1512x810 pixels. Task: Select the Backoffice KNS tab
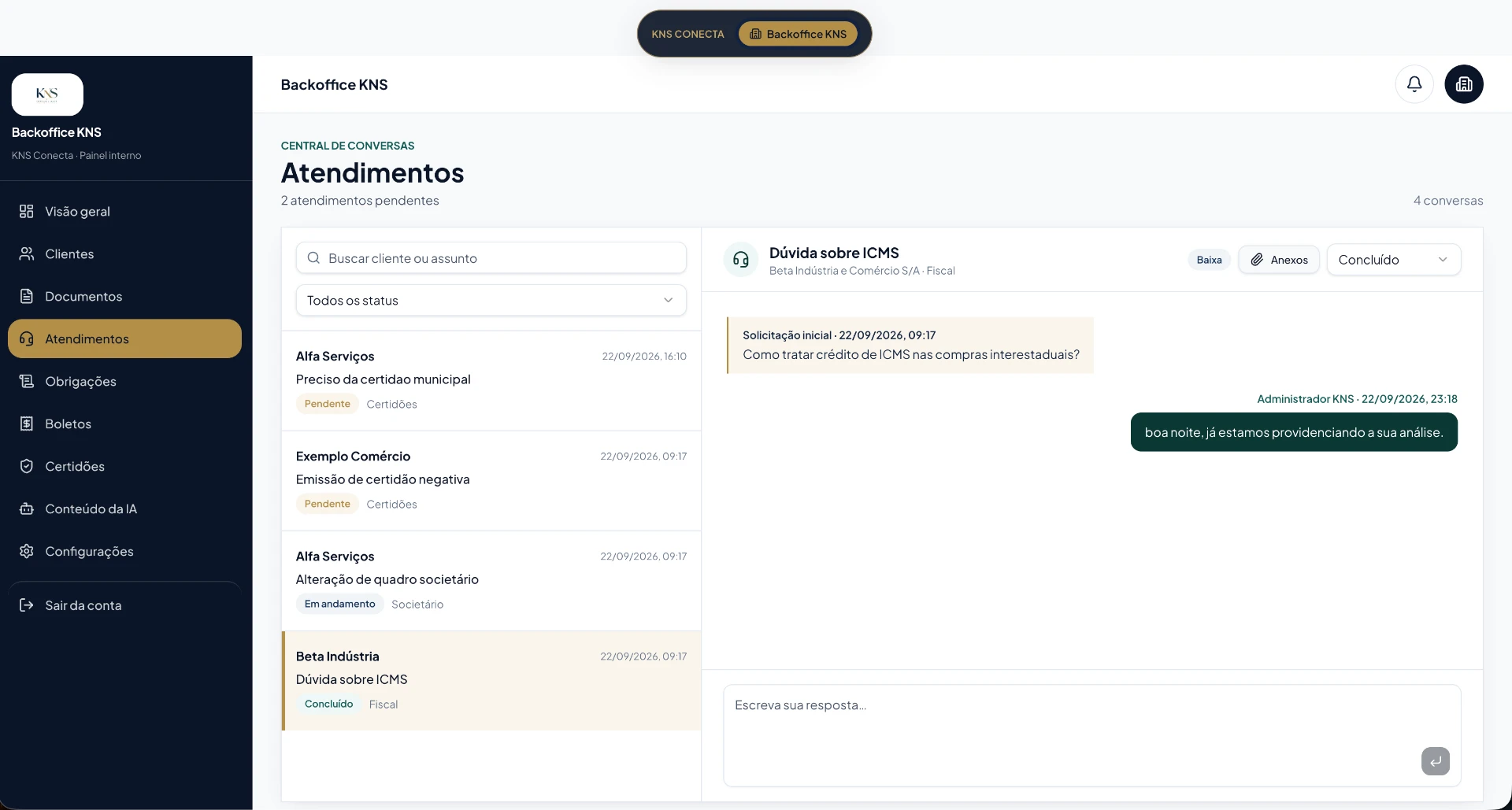[x=798, y=34]
